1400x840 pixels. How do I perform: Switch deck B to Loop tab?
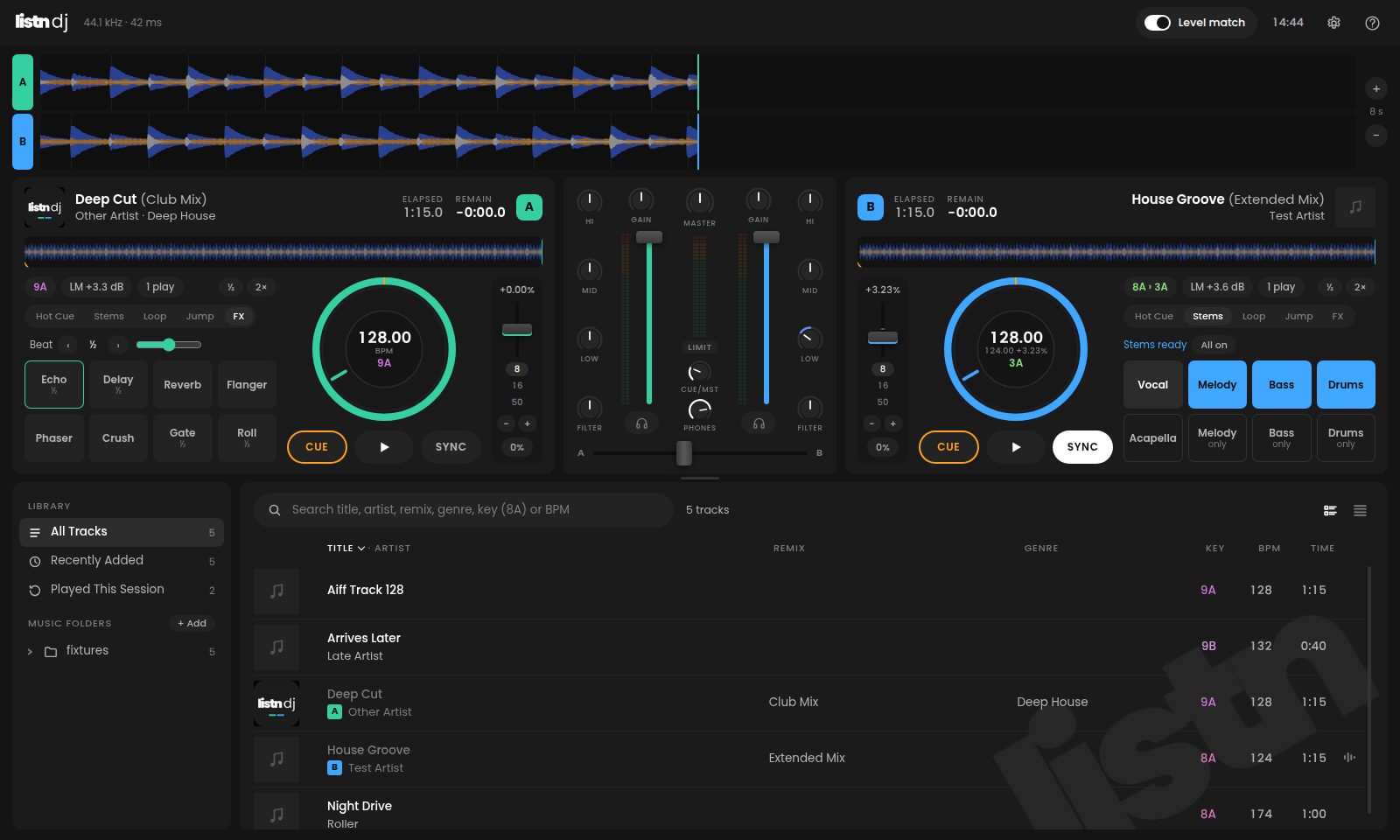point(1254,316)
